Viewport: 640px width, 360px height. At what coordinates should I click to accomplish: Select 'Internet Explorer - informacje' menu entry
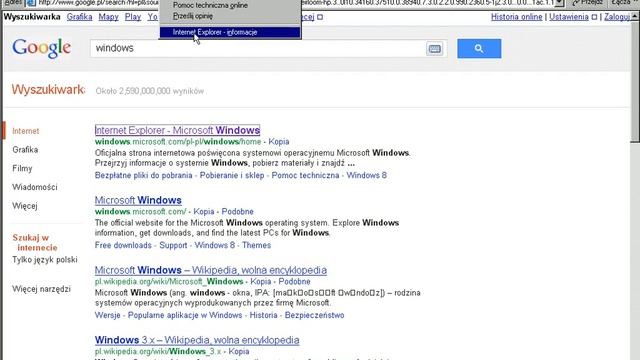tap(230, 32)
